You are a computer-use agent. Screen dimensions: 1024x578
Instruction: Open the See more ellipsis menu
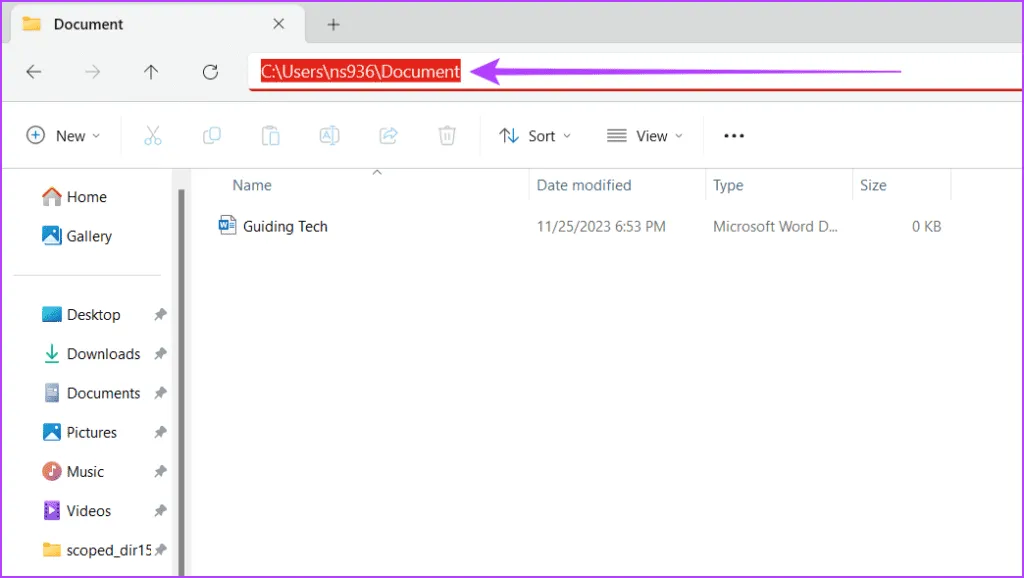(734, 136)
